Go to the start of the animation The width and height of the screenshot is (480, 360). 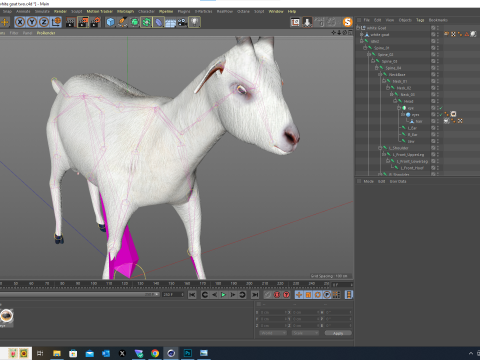[x=192, y=295]
